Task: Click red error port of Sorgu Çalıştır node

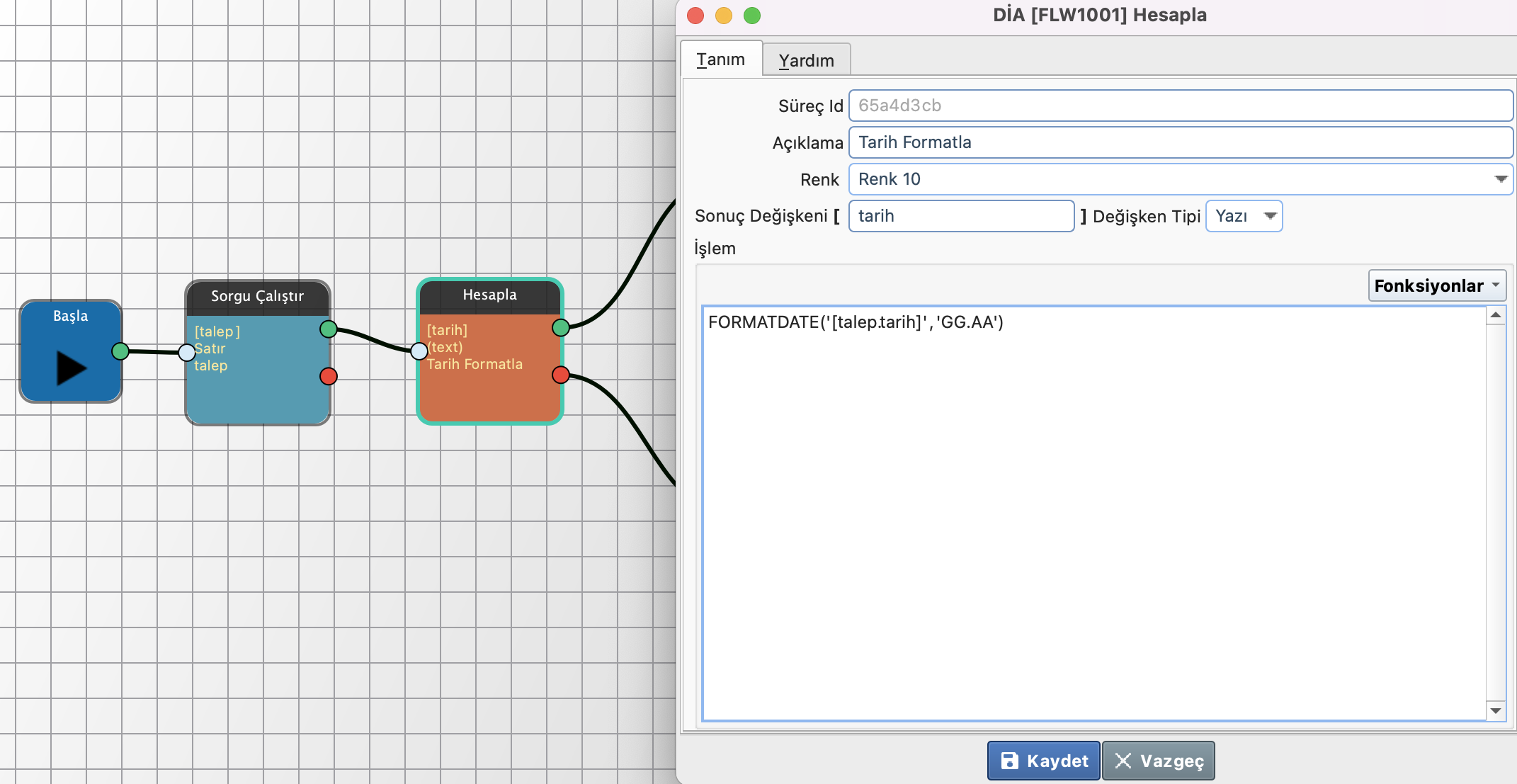Action: [x=329, y=376]
